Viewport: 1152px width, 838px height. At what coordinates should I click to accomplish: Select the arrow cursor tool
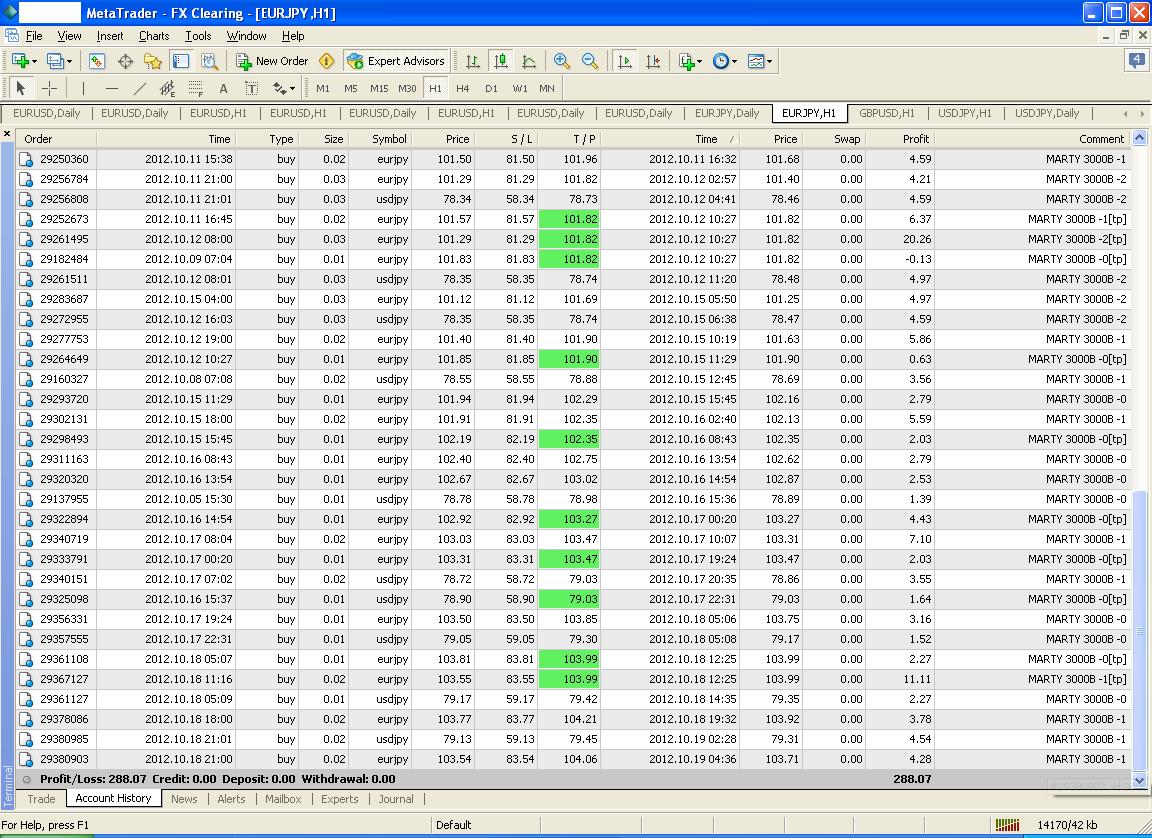(x=21, y=88)
